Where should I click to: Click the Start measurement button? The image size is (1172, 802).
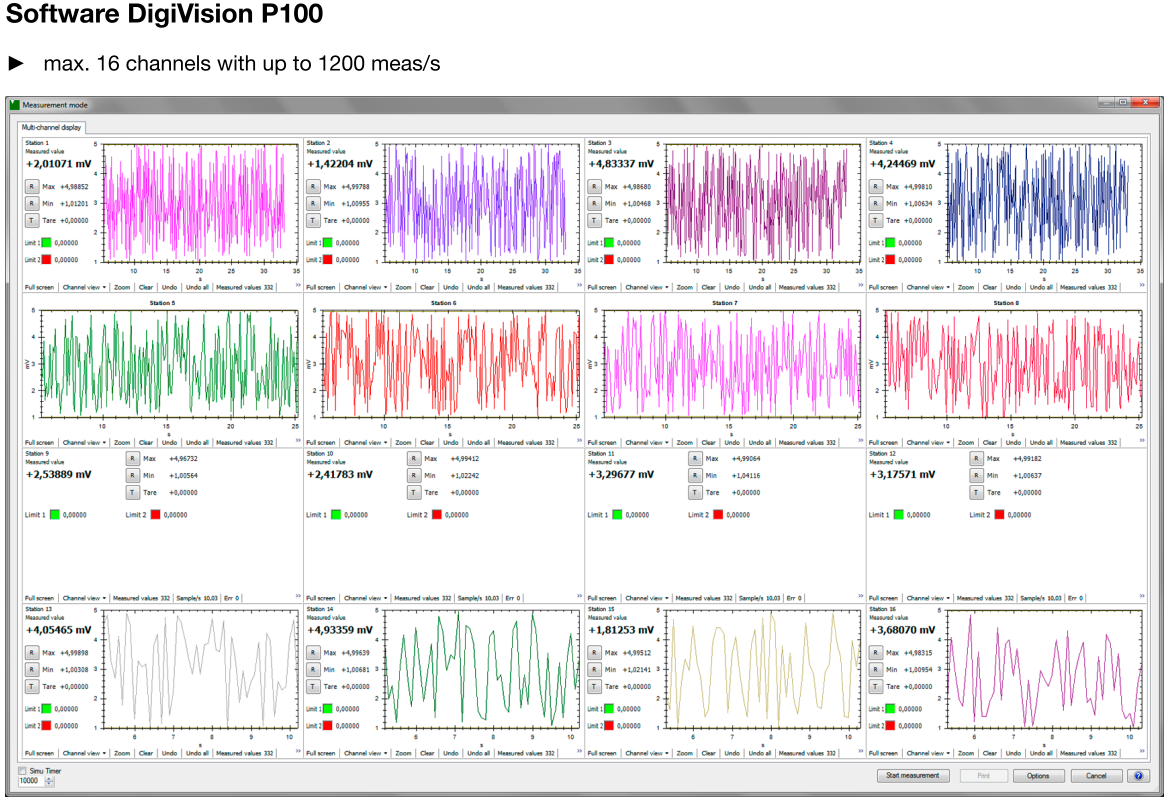(x=912, y=775)
